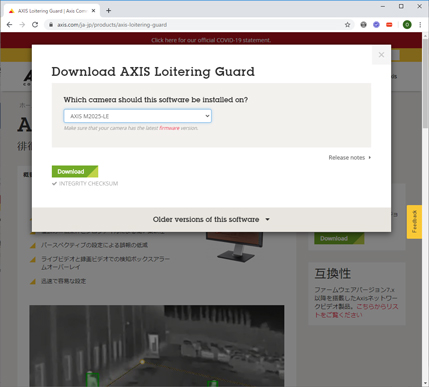Screen dimensions: 429x387
Task: Click the blue checkmark extension icon
Action: (376, 25)
